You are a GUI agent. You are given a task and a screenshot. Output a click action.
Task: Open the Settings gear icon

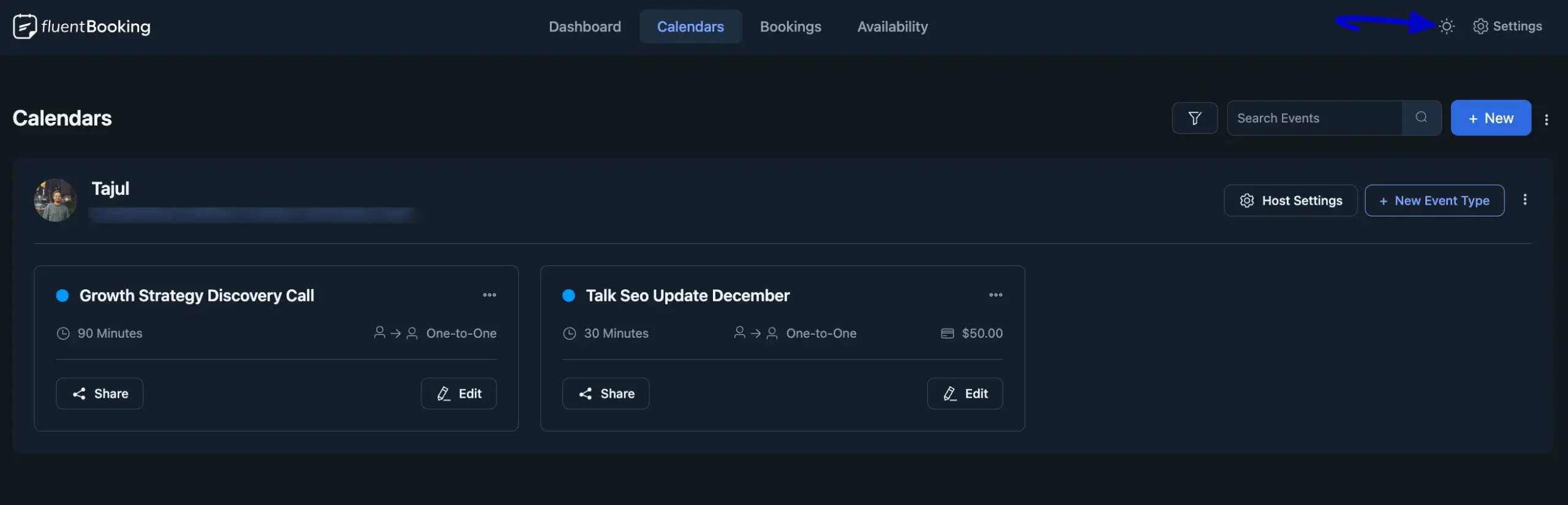point(1479,26)
